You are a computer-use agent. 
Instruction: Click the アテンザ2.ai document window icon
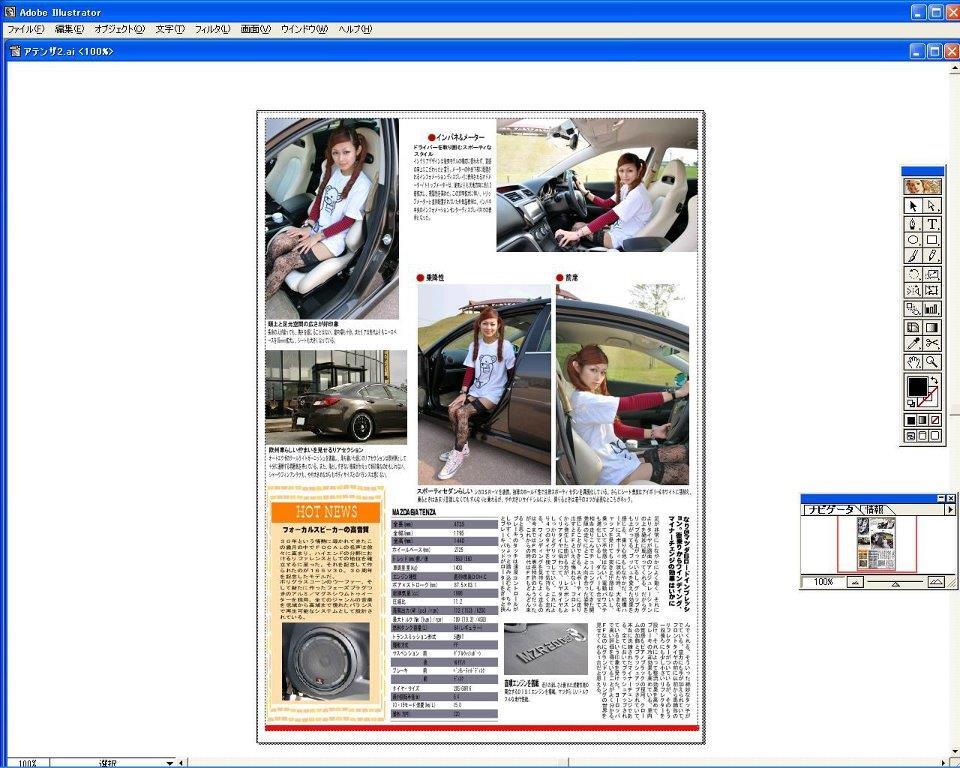(x=15, y=51)
